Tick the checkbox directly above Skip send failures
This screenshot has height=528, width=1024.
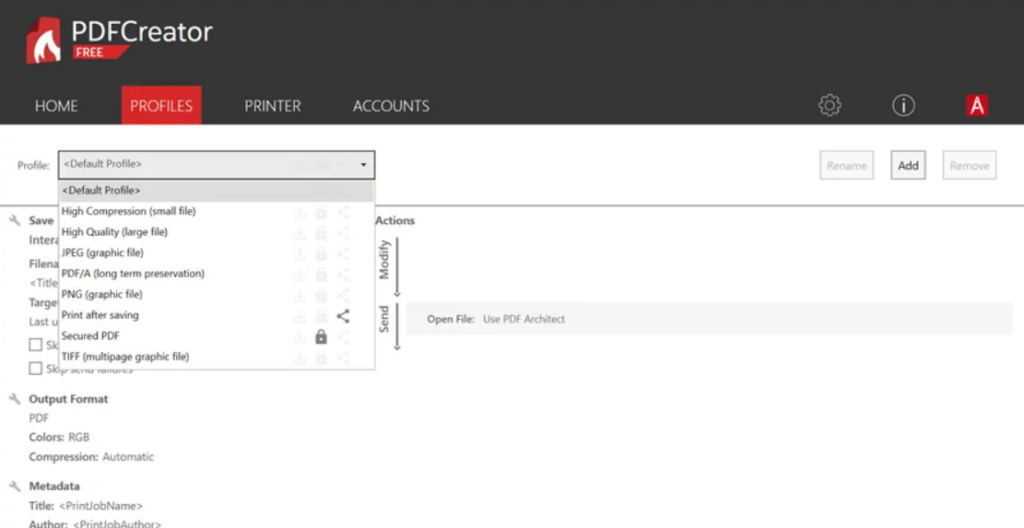coord(35,344)
